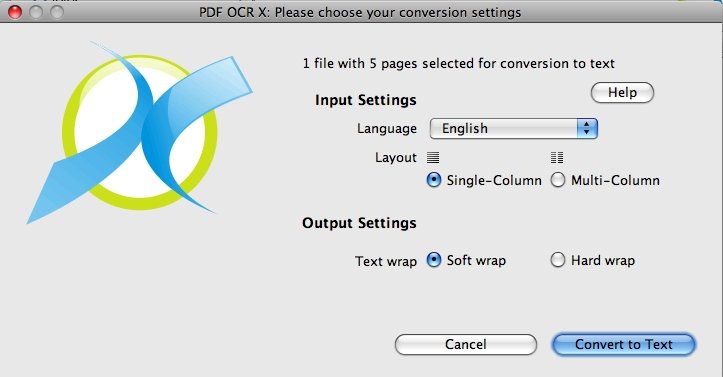Click the gray zoom window button
The image size is (723, 377).
click(x=57, y=12)
